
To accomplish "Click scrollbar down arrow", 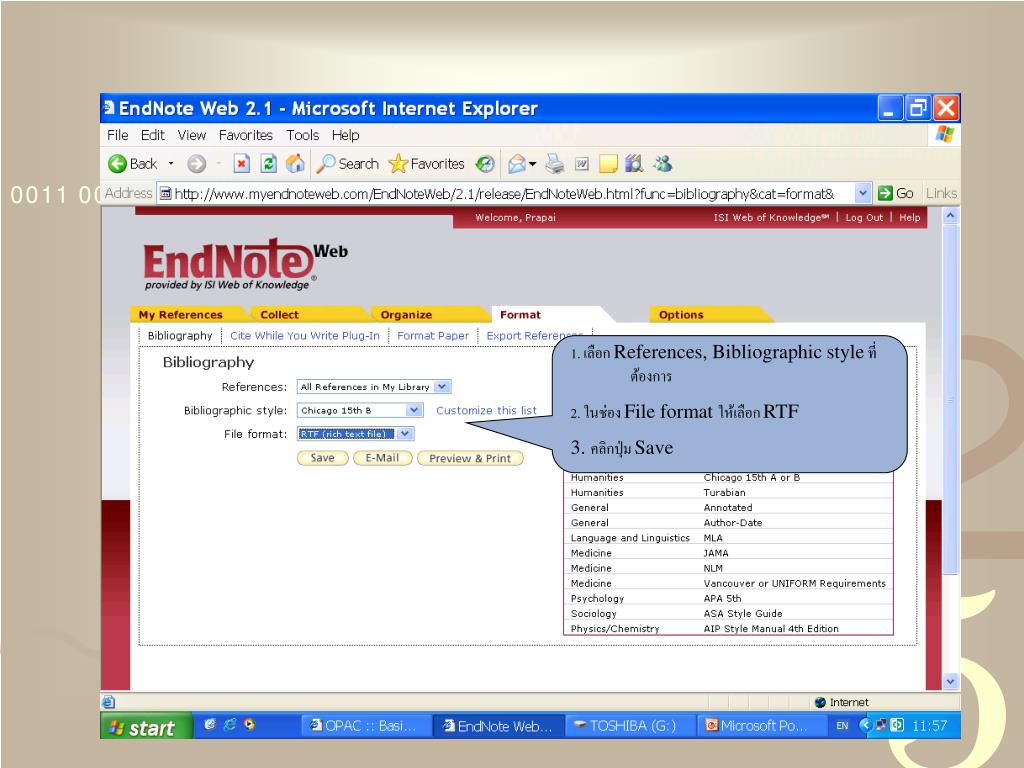I will (x=951, y=681).
